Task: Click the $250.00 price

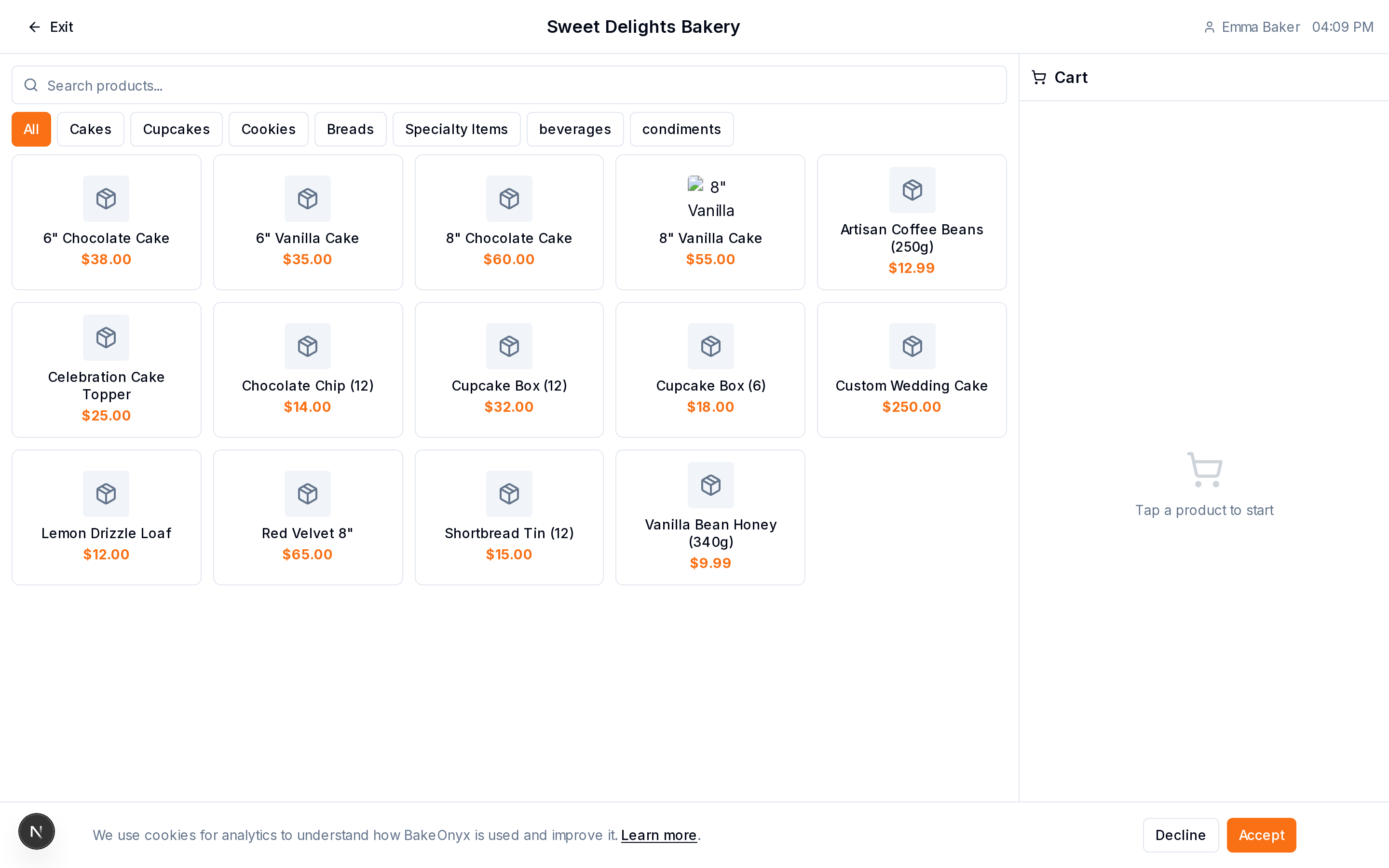Action: point(912,407)
